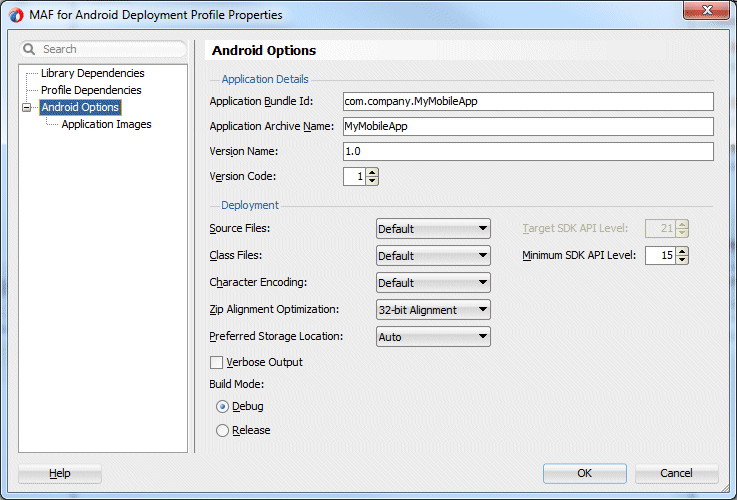The image size is (737, 500).
Task: Select the Release build mode
Action: tap(222, 430)
